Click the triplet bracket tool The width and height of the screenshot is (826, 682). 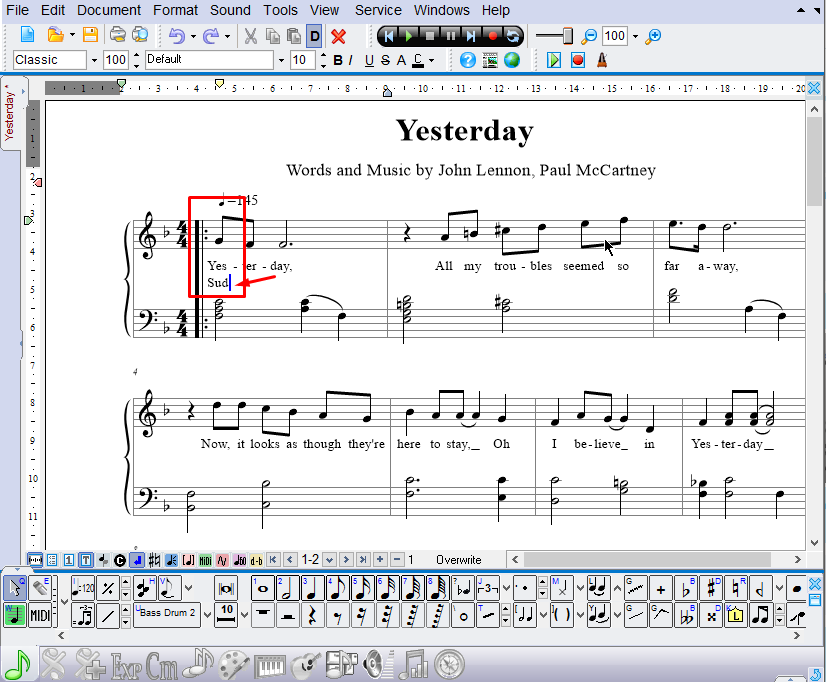[x=488, y=588]
